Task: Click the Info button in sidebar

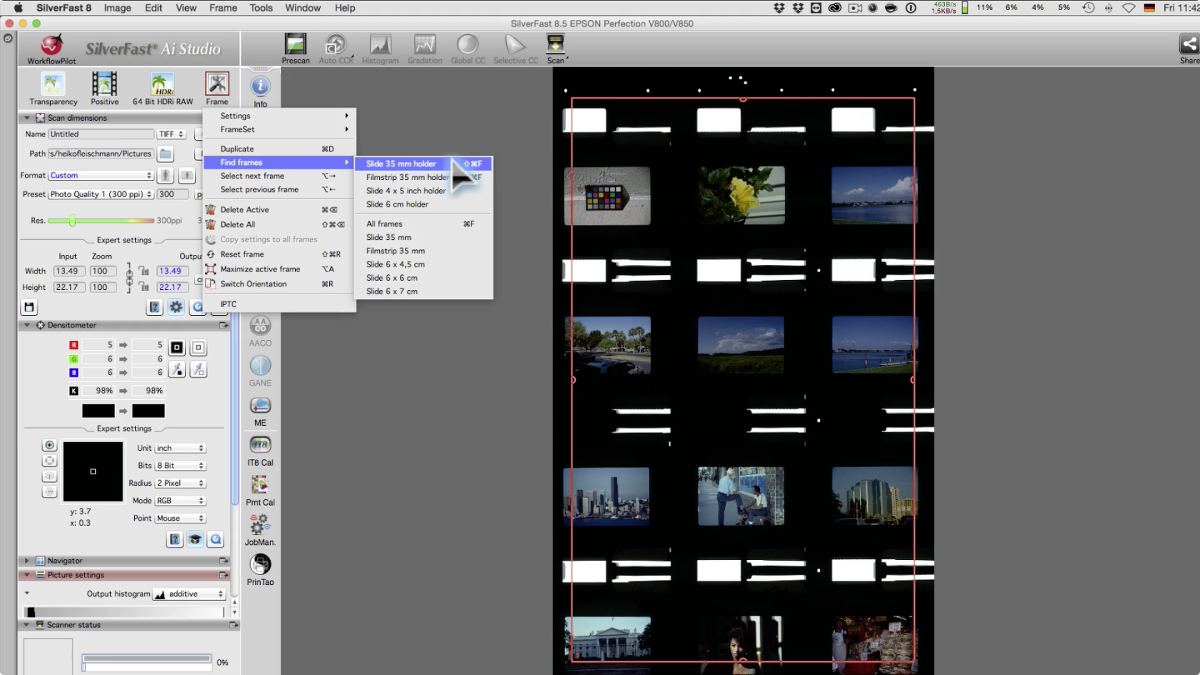Action: [260, 88]
